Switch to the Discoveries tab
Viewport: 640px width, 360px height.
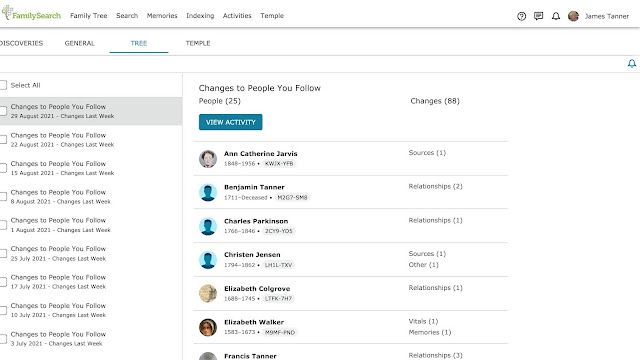pyautogui.click(x=21, y=43)
